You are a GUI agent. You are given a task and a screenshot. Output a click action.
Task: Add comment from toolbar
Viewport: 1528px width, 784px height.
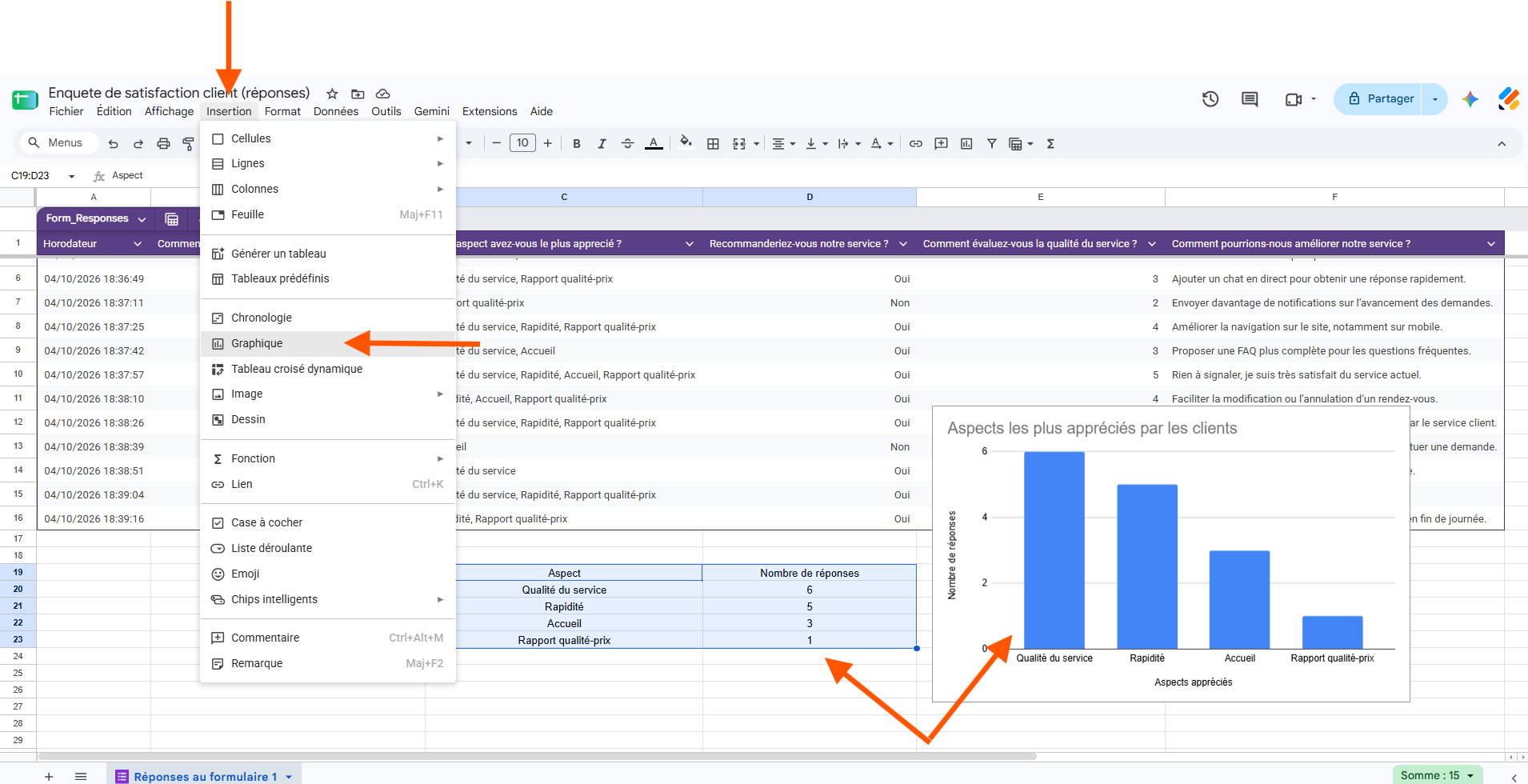942,144
